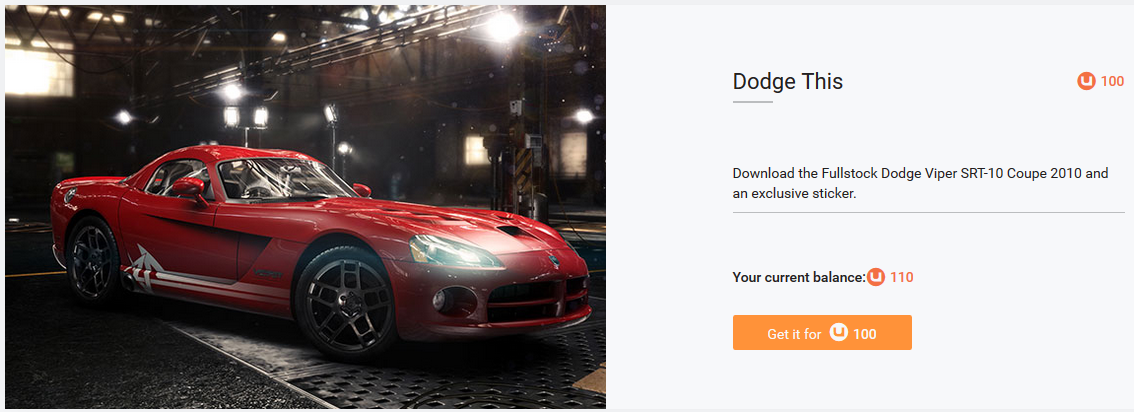Open the red Dodge Viper preview image
Image resolution: width=1134 pixels, height=412 pixels.
click(x=305, y=207)
